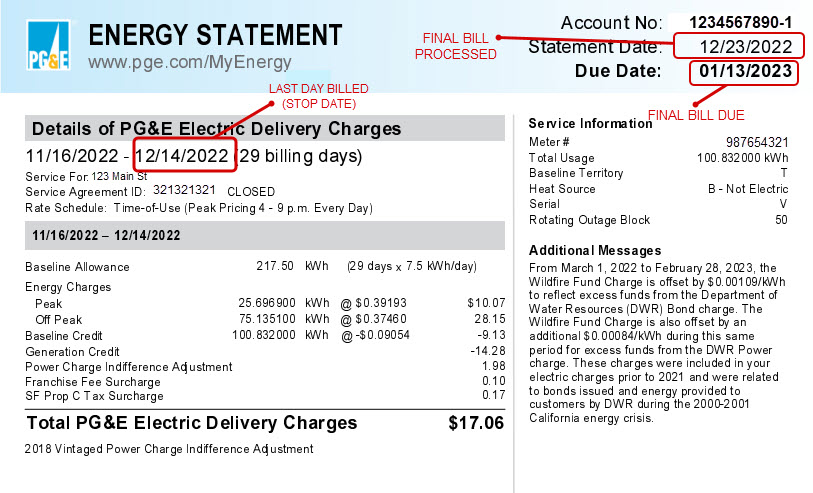Click the Baseline Allowance row
Image resolution: width=813 pixels, height=493 pixels.
click(x=77, y=267)
